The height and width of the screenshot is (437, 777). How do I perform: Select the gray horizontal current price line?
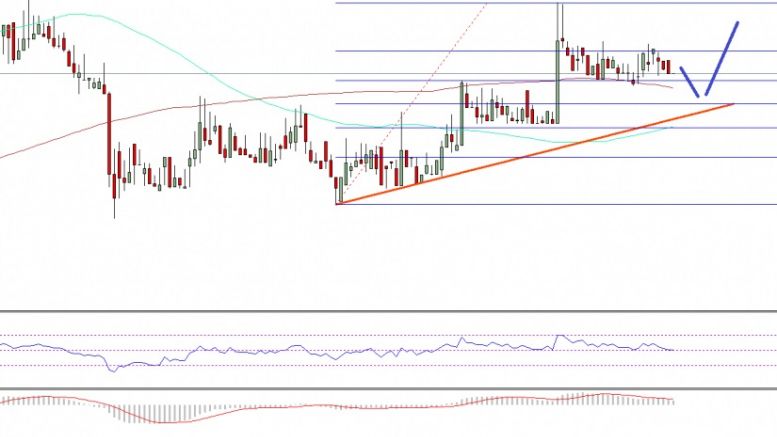(388, 74)
